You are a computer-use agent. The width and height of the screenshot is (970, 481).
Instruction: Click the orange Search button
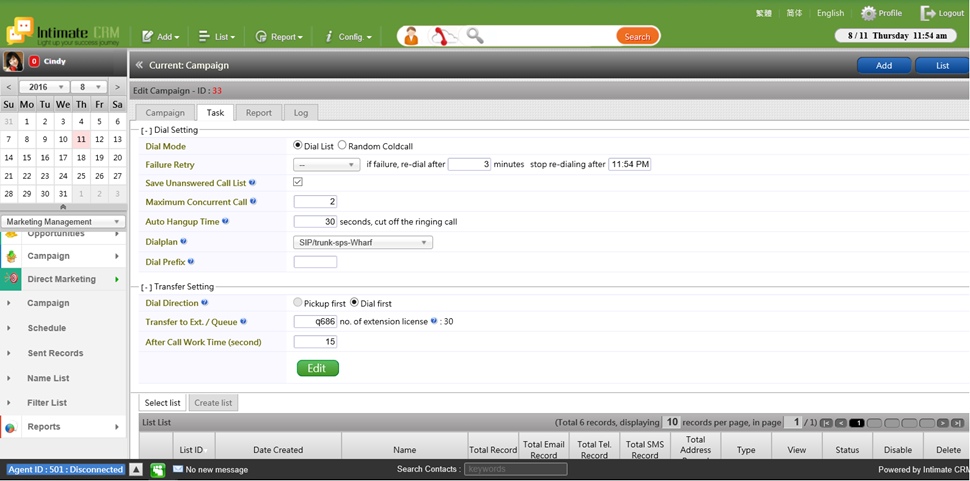pos(637,36)
